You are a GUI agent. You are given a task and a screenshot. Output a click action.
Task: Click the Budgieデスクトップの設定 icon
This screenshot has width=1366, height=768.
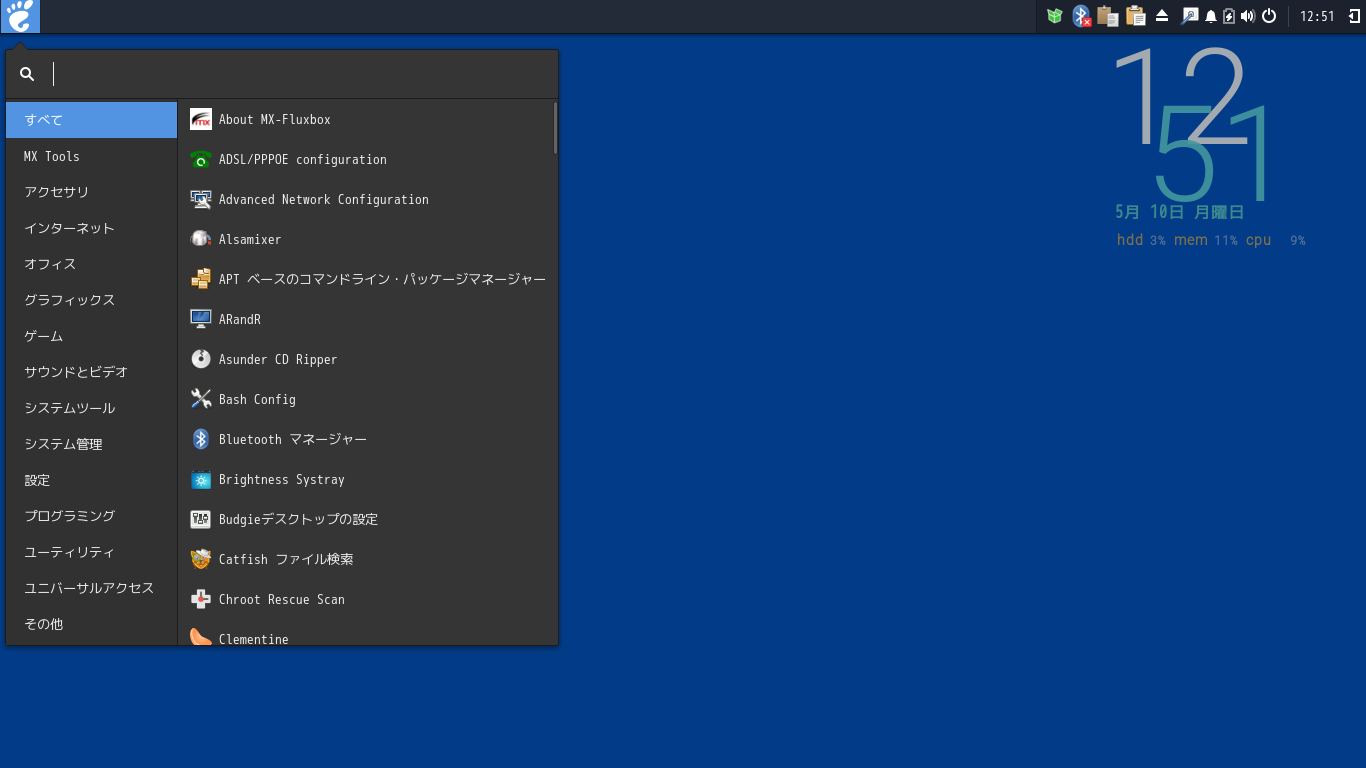(x=201, y=519)
